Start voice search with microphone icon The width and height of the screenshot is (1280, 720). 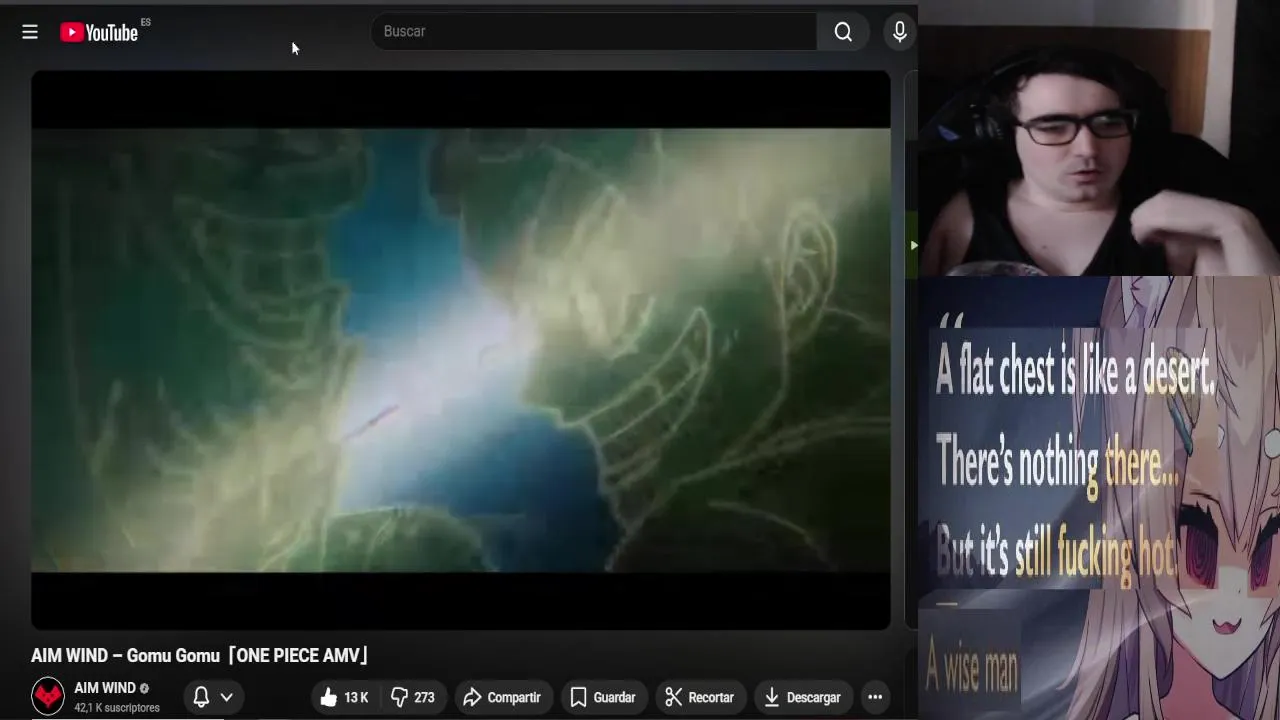click(x=899, y=32)
